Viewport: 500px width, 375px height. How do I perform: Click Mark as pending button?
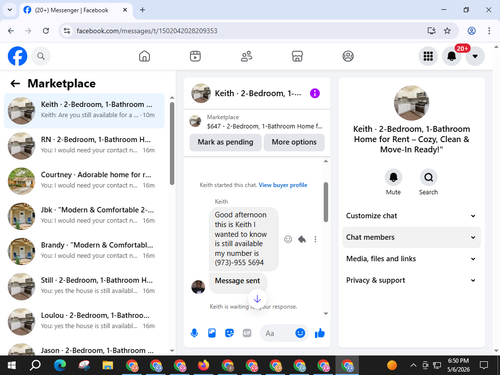point(225,142)
